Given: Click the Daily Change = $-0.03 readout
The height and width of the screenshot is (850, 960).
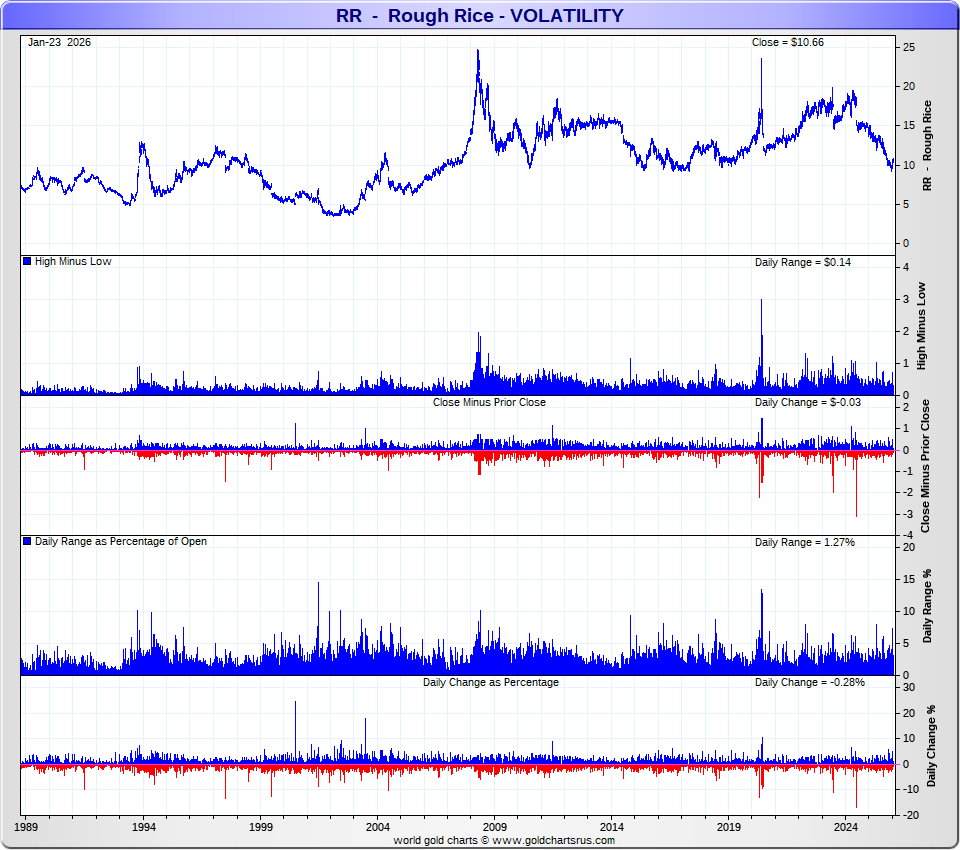Looking at the screenshot, I should coord(807,402).
